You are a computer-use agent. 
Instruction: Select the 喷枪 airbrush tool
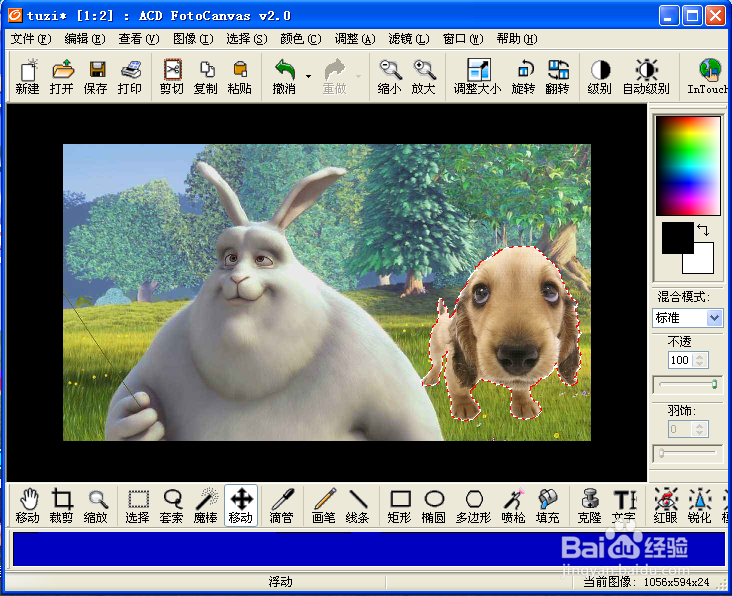coord(514,506)
